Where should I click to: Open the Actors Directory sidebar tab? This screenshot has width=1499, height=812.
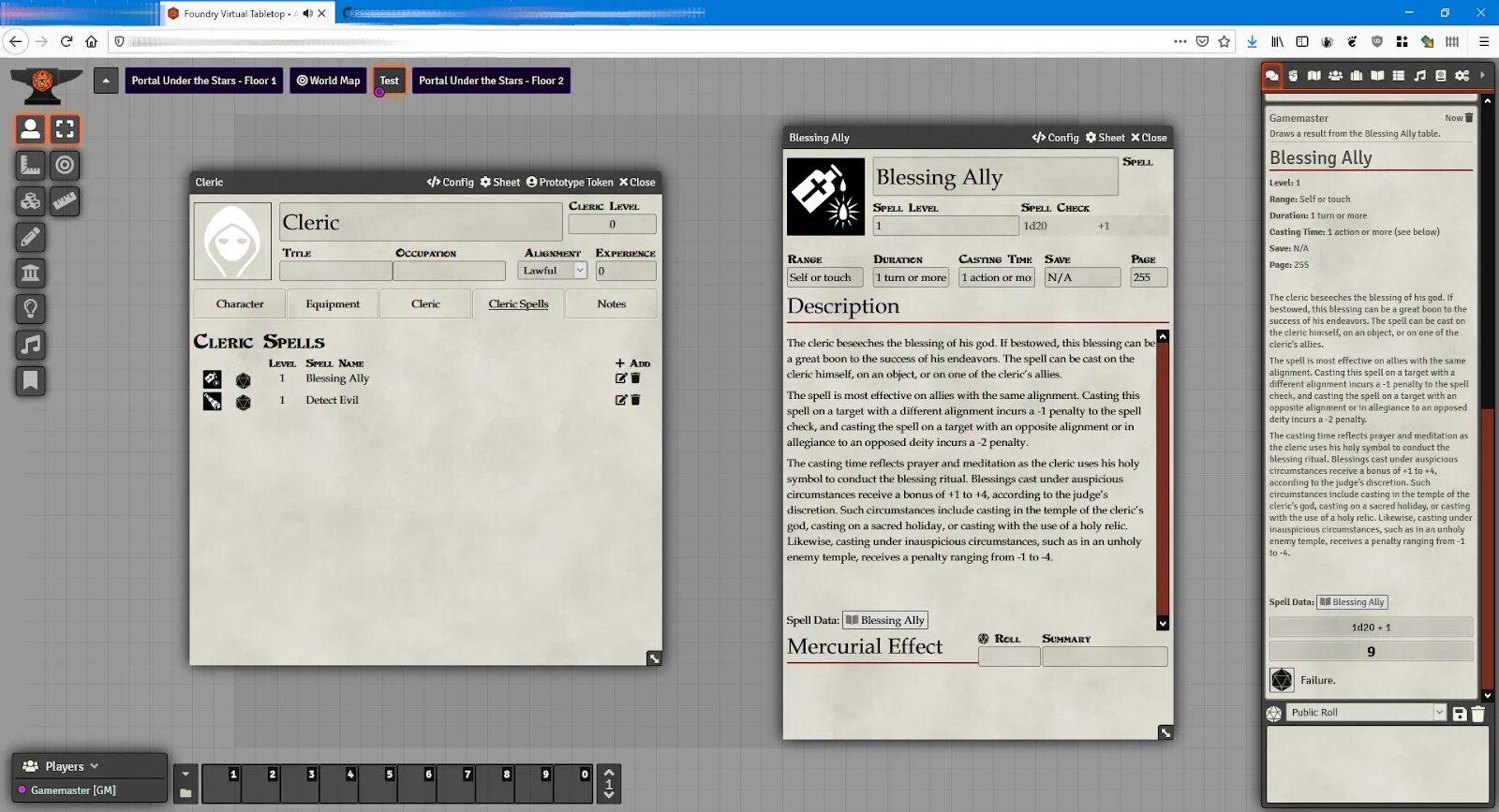tap(1335, 76)
